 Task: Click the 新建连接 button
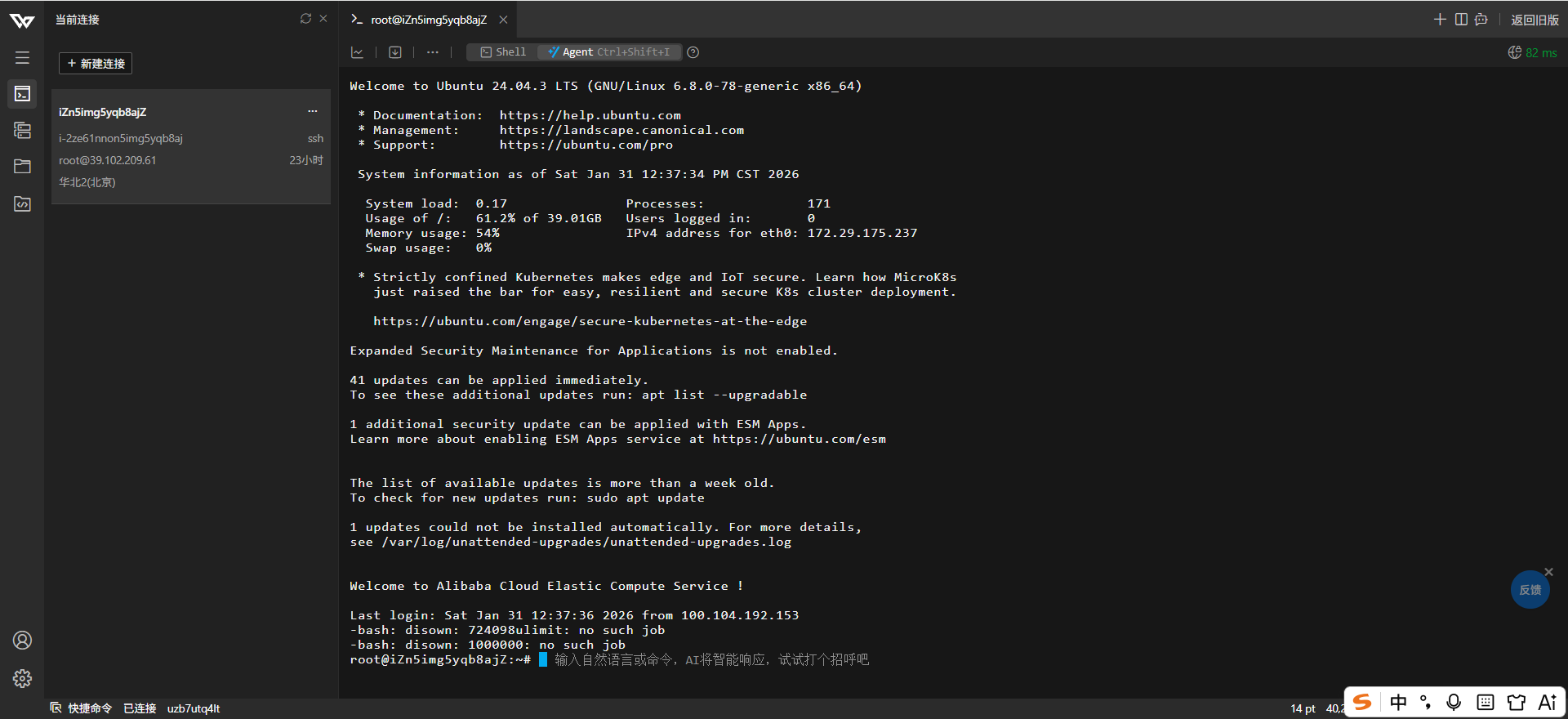coord(96,63)
